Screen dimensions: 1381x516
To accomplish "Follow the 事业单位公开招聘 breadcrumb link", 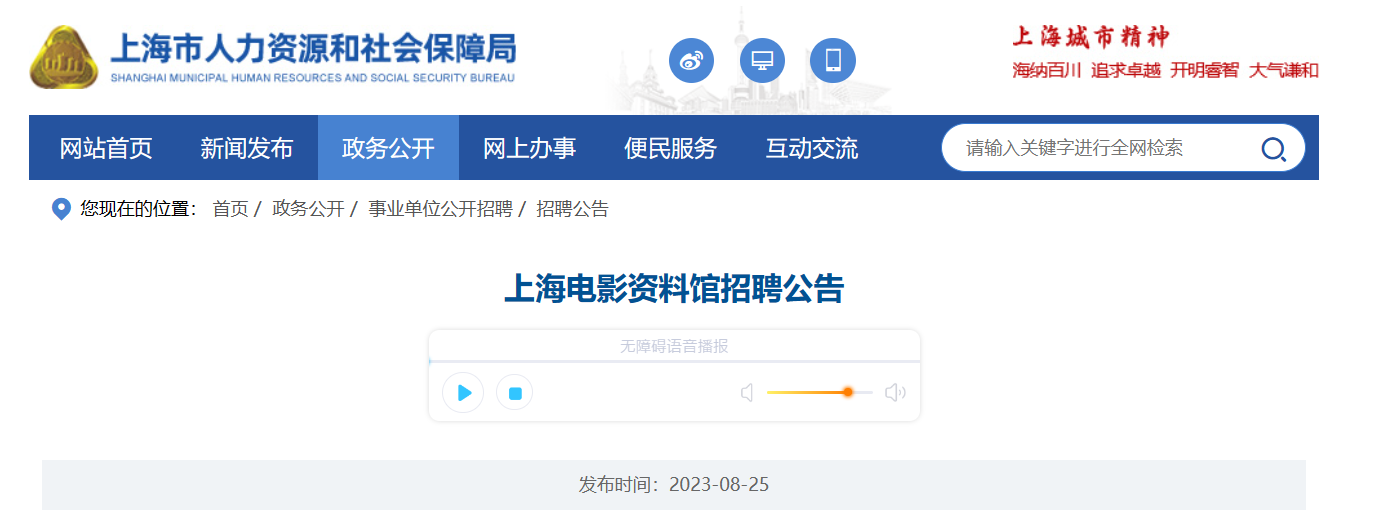I will point(440,209).
